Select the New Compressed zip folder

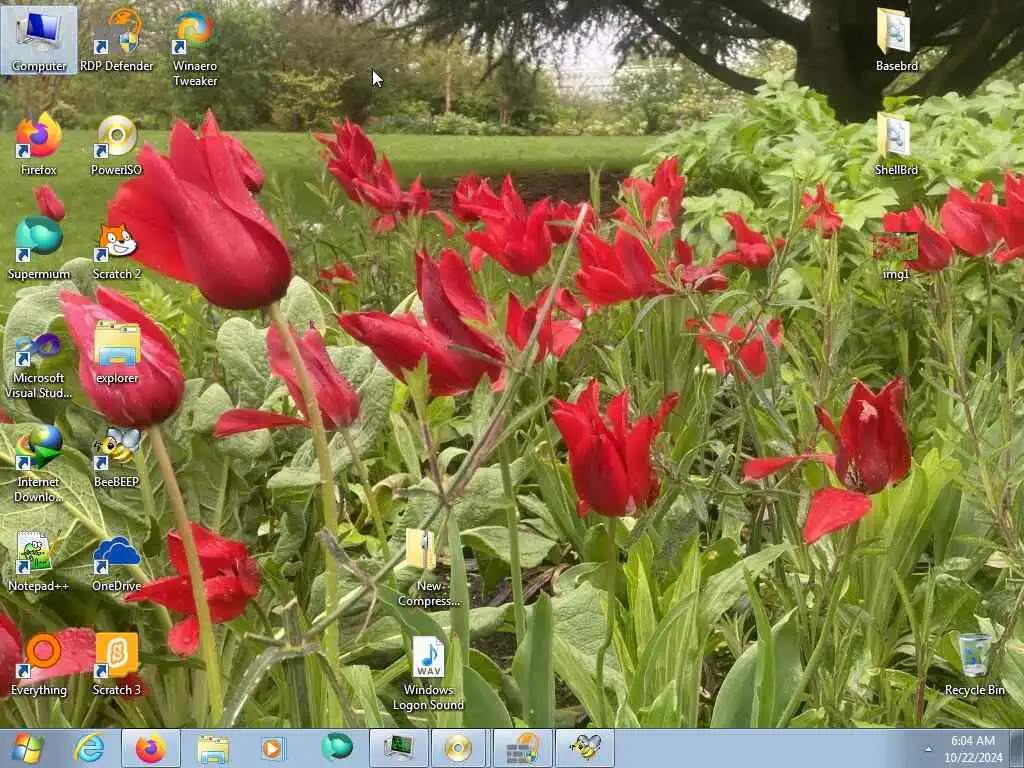tap(428, 567)
